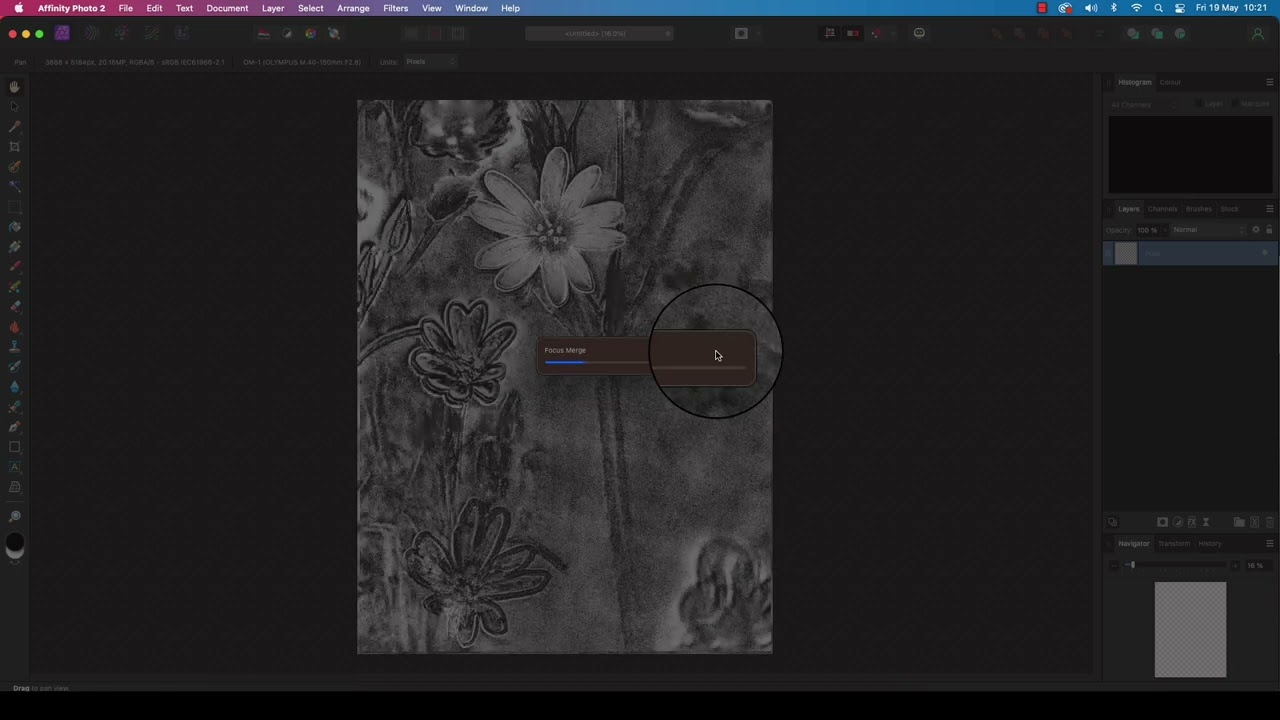
Task: Apply Auto Contrast from toolbar
Action: pos(287,33)
